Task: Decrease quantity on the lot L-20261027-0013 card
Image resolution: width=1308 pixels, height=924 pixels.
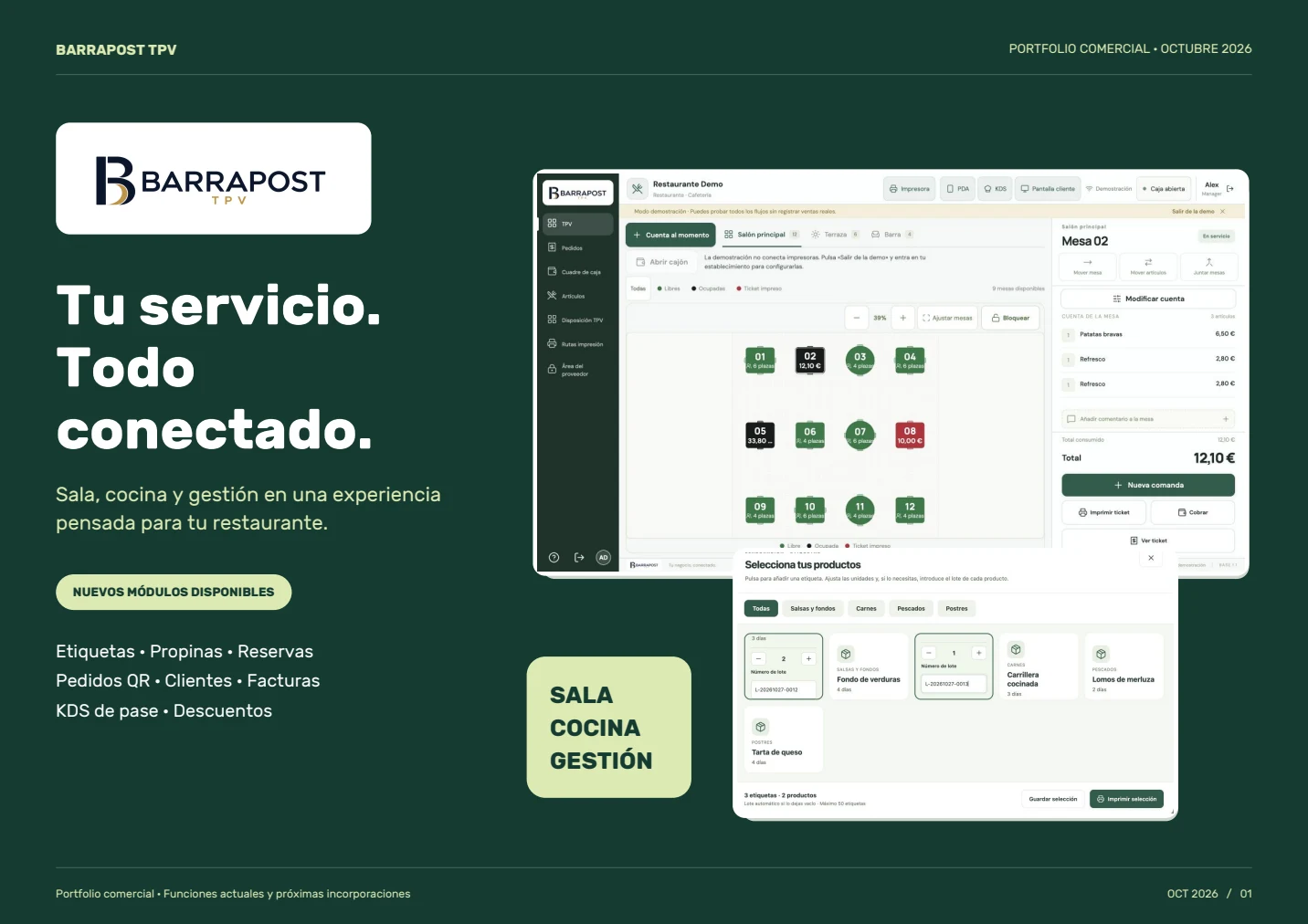Action: tap(929, 653)
